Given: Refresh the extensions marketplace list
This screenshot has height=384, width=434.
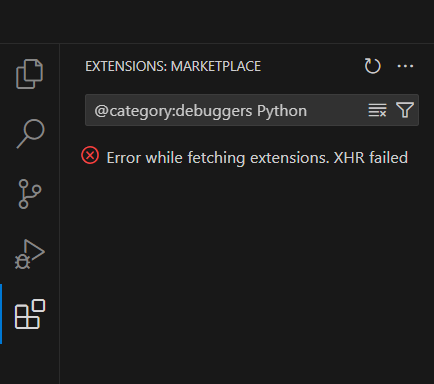Looking at the screenshot, I should tap(372, 66).
